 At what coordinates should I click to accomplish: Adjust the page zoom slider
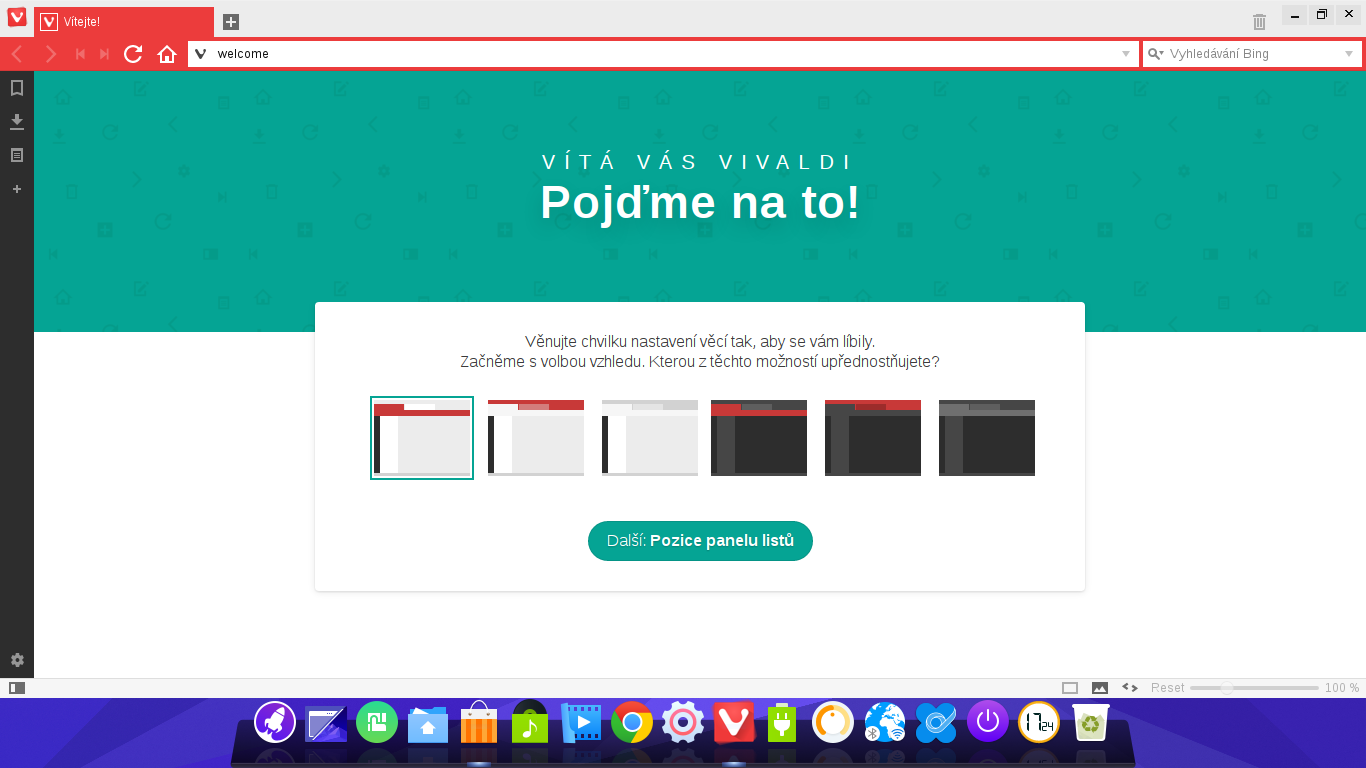pos(1254,688)
